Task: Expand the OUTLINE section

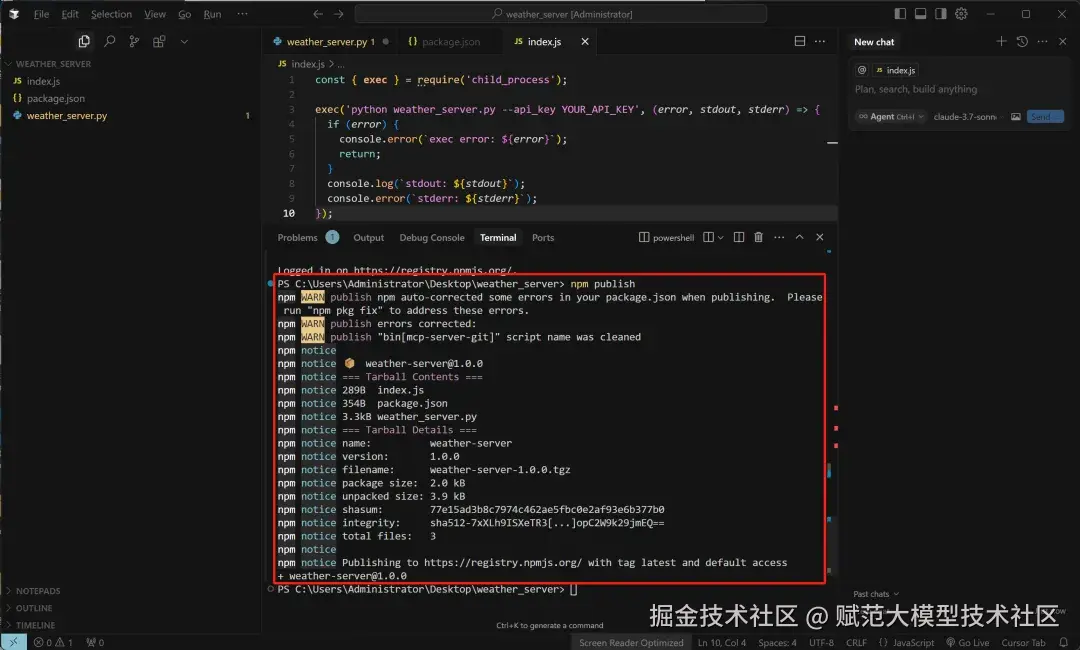Action: tap(34, 608)
